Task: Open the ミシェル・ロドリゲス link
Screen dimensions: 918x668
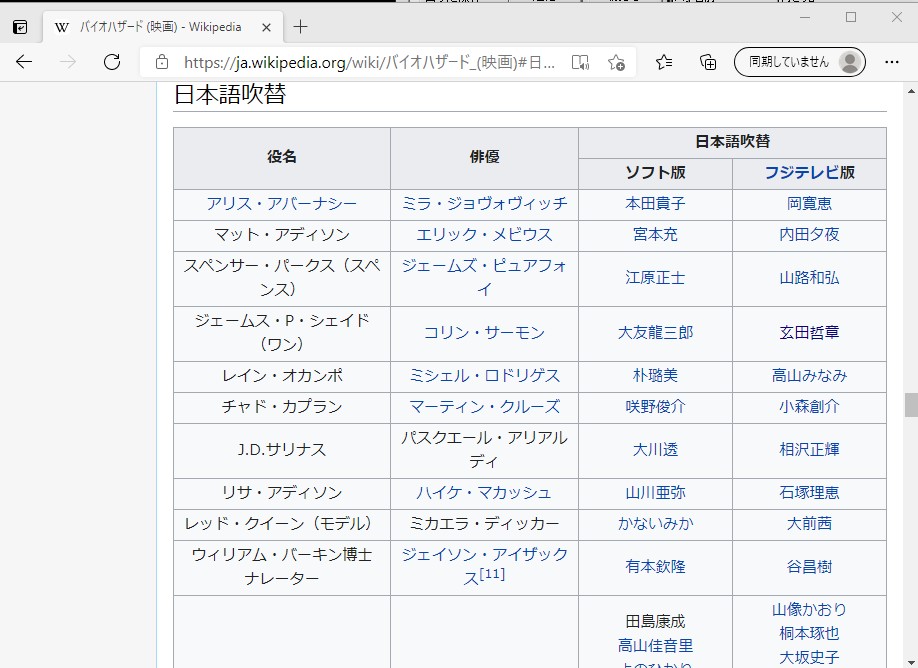Action: pyautogui.click(x=484, y=376)
